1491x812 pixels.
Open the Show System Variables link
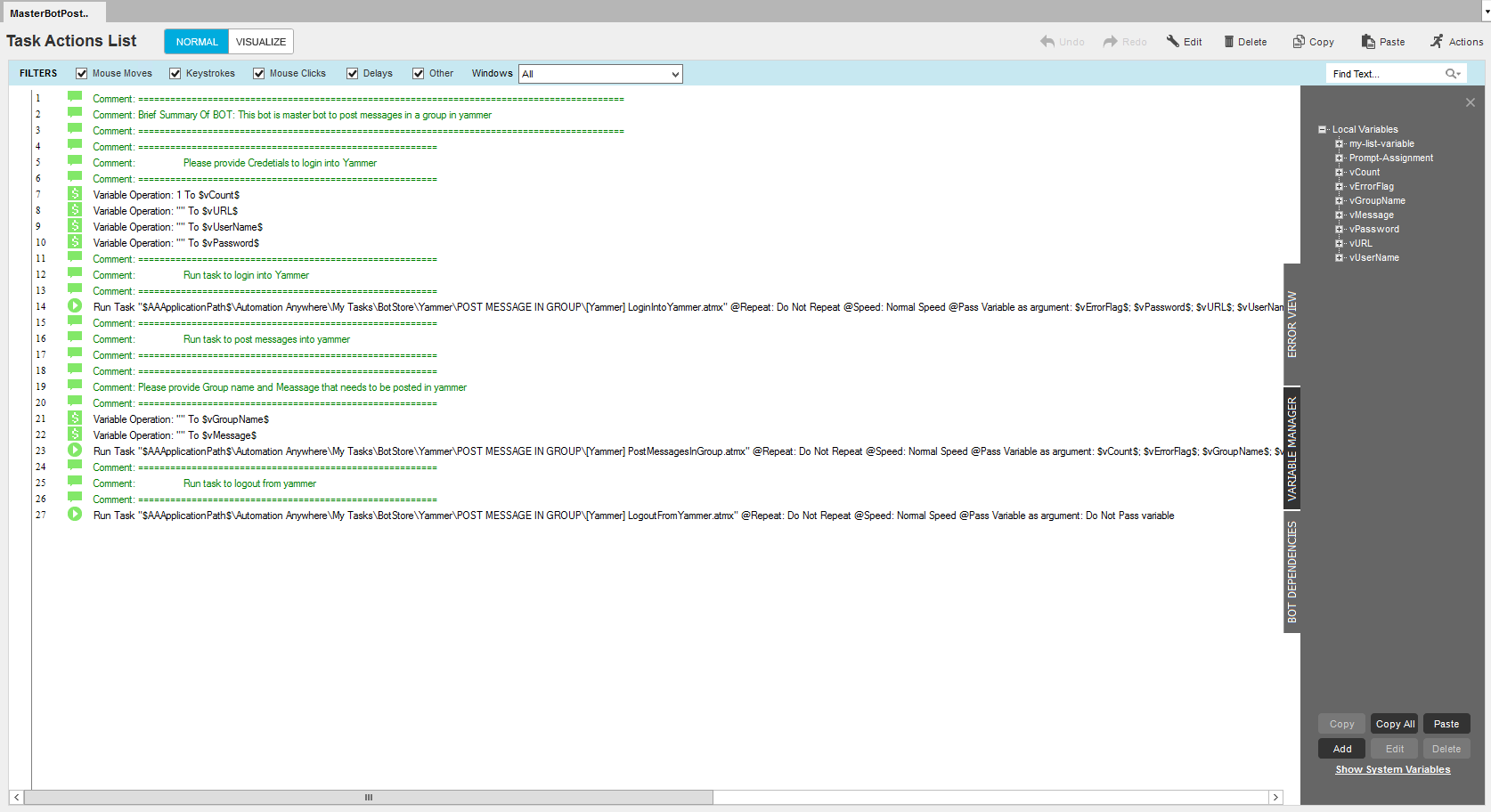coord(1392,769)
